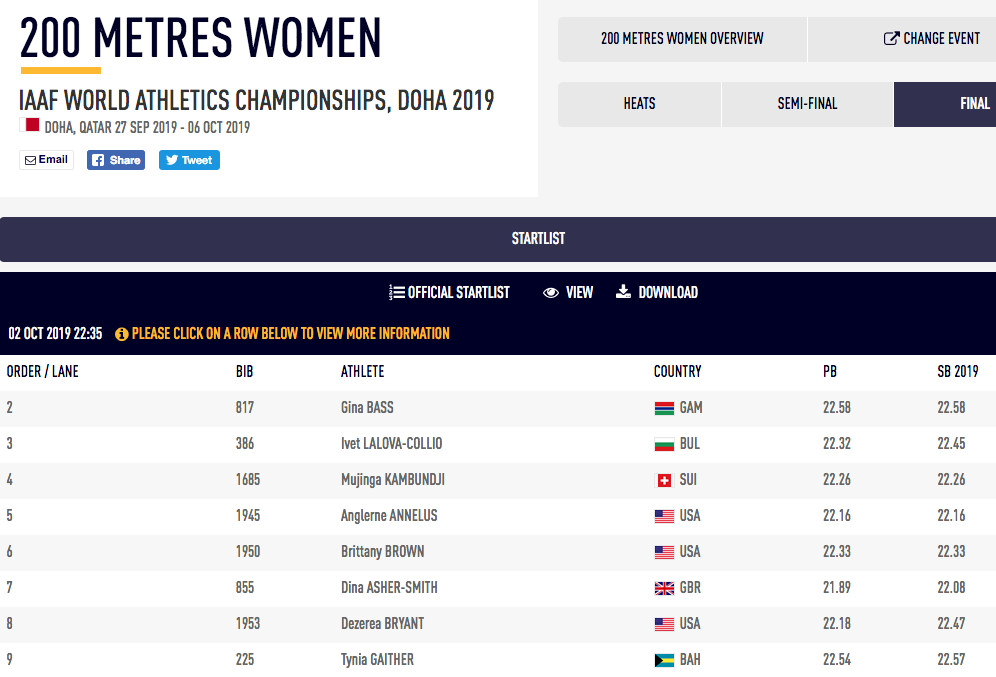Open the 200 Metres Women Overview
This screenshot has height=677, width=996.
click(x=682, y=39)
